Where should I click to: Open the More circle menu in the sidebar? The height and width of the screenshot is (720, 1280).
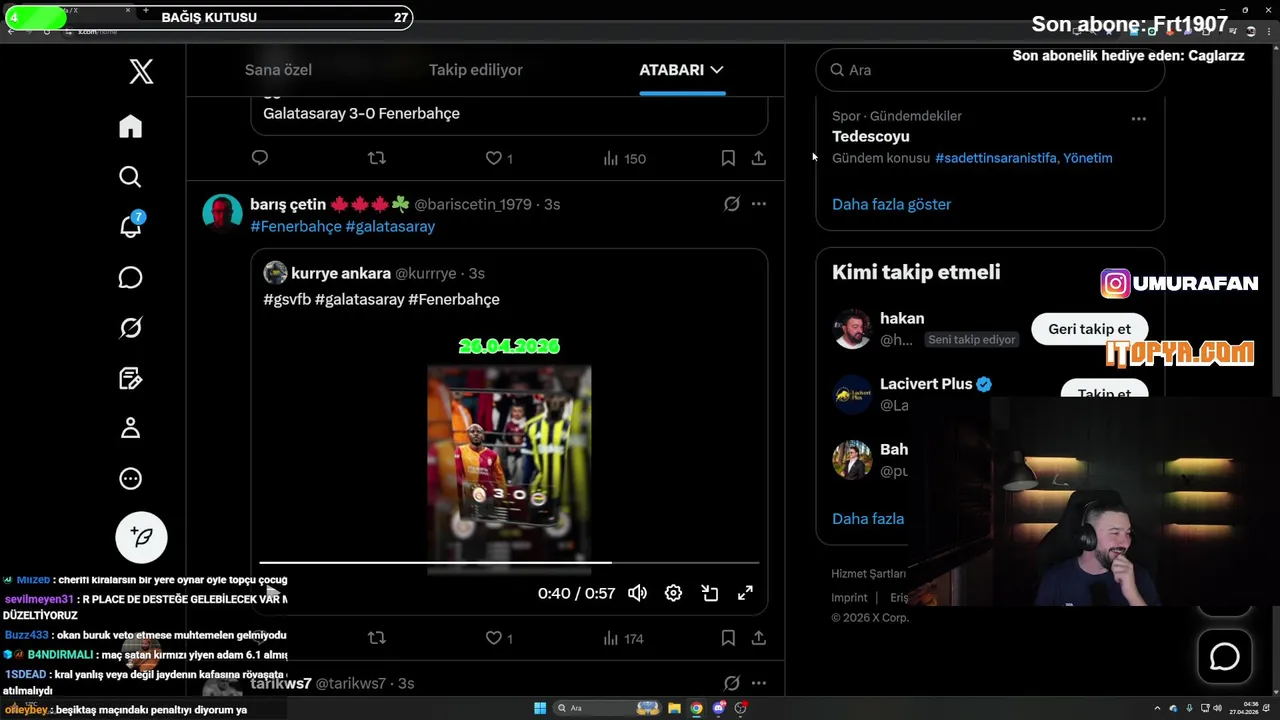[130, 478]
